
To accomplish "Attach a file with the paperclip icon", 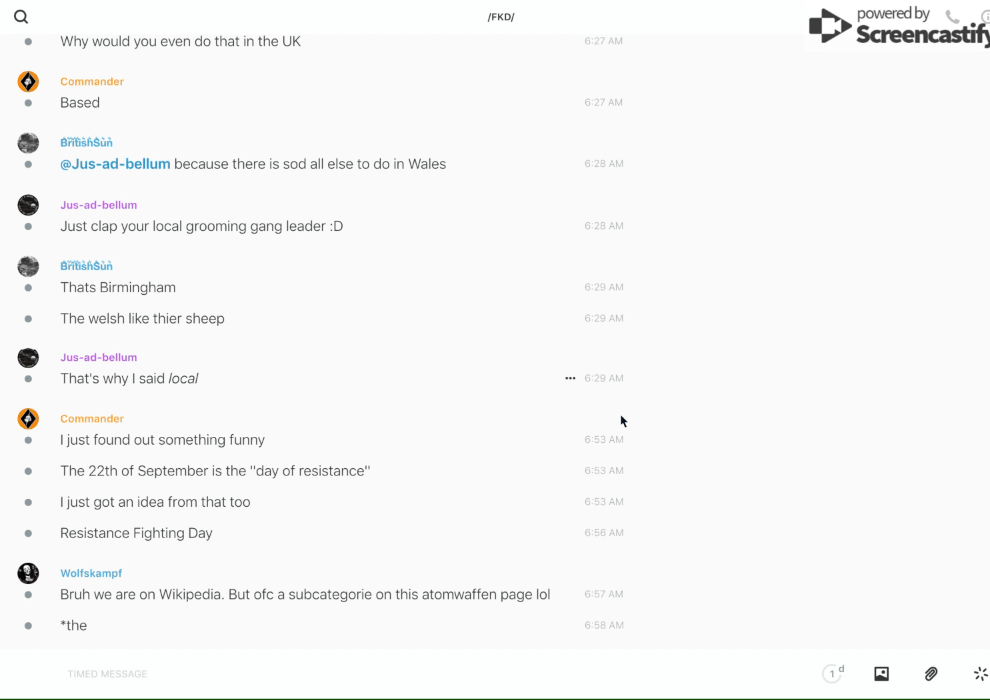I will click(x=931, y=674).
